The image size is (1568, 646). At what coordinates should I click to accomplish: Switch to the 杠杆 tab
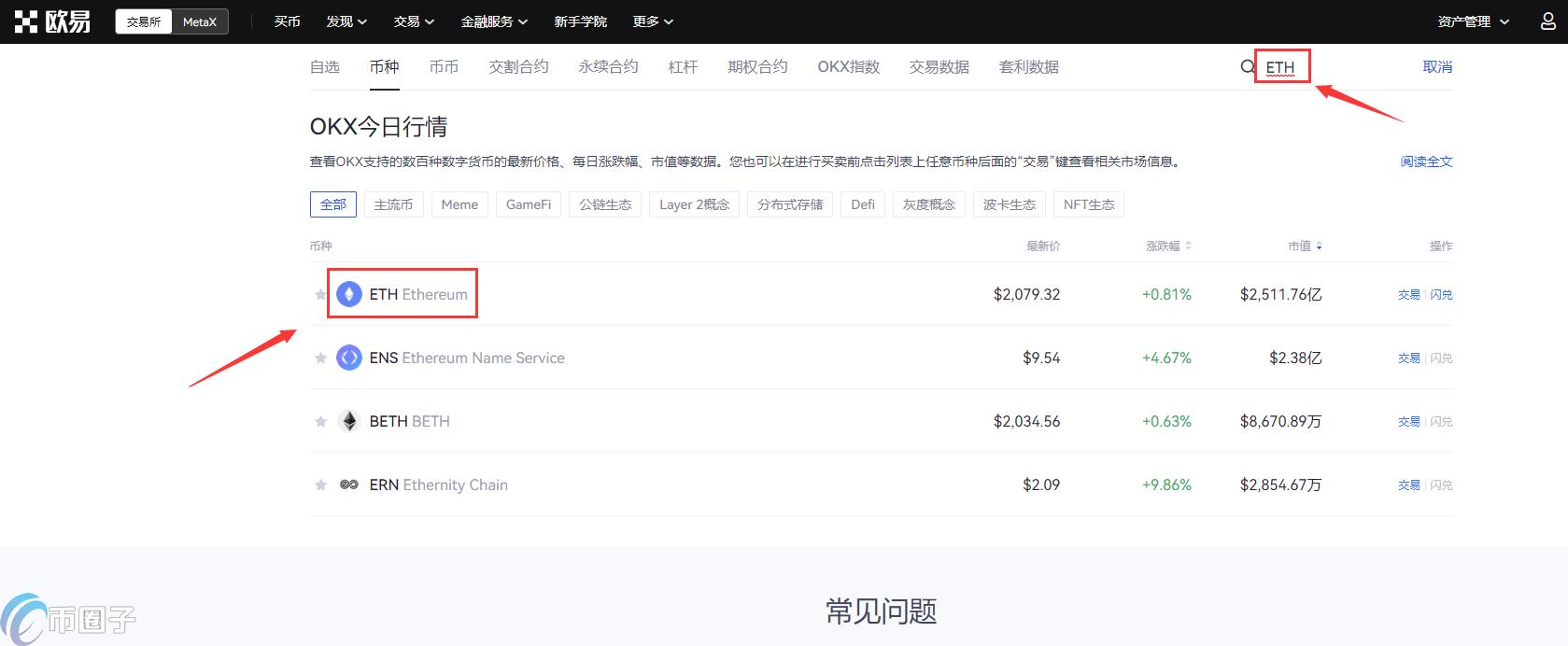tap(684, 67)
